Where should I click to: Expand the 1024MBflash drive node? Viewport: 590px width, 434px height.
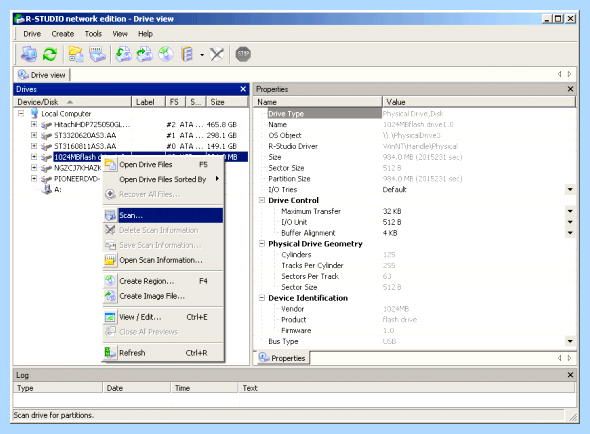[34, 157]
